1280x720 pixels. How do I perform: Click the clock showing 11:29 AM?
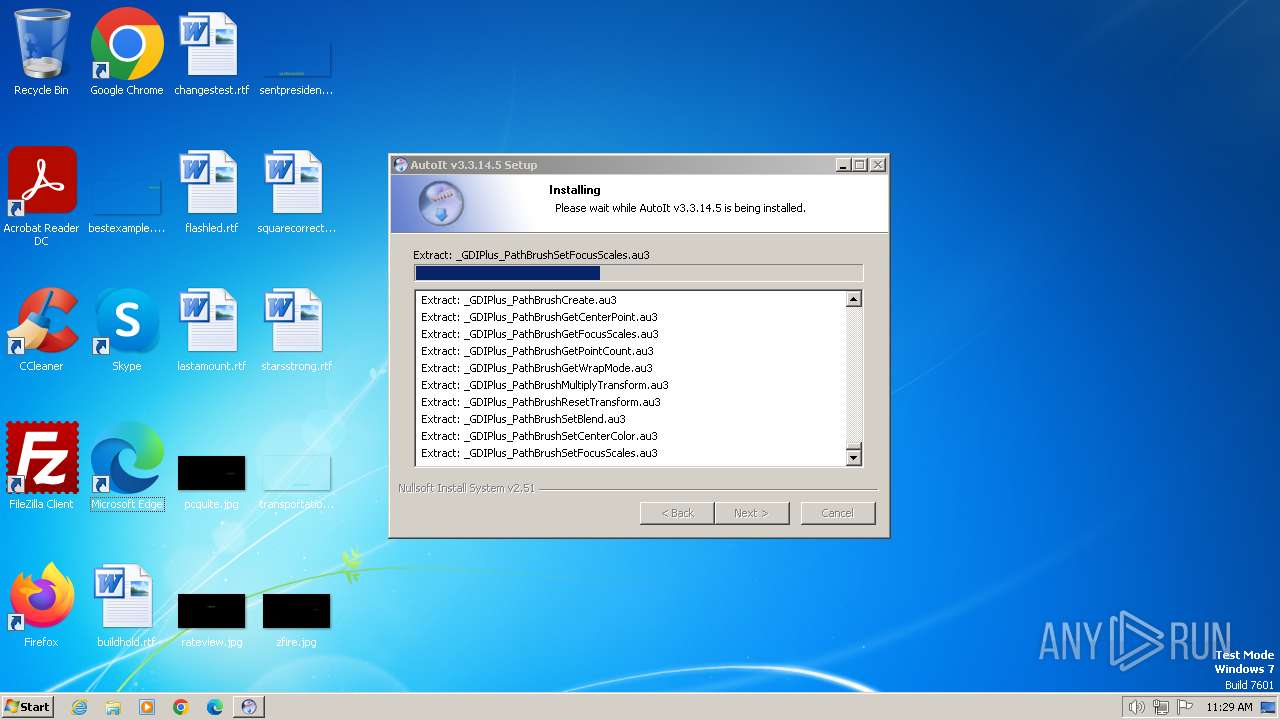[1229, 707]
